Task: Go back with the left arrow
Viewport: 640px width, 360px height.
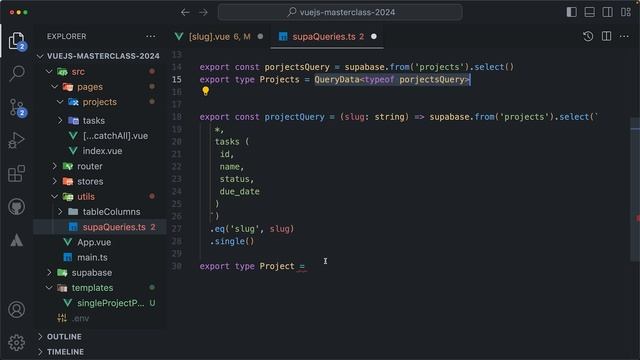Action: pyautogui.click(x=185, y=12)
